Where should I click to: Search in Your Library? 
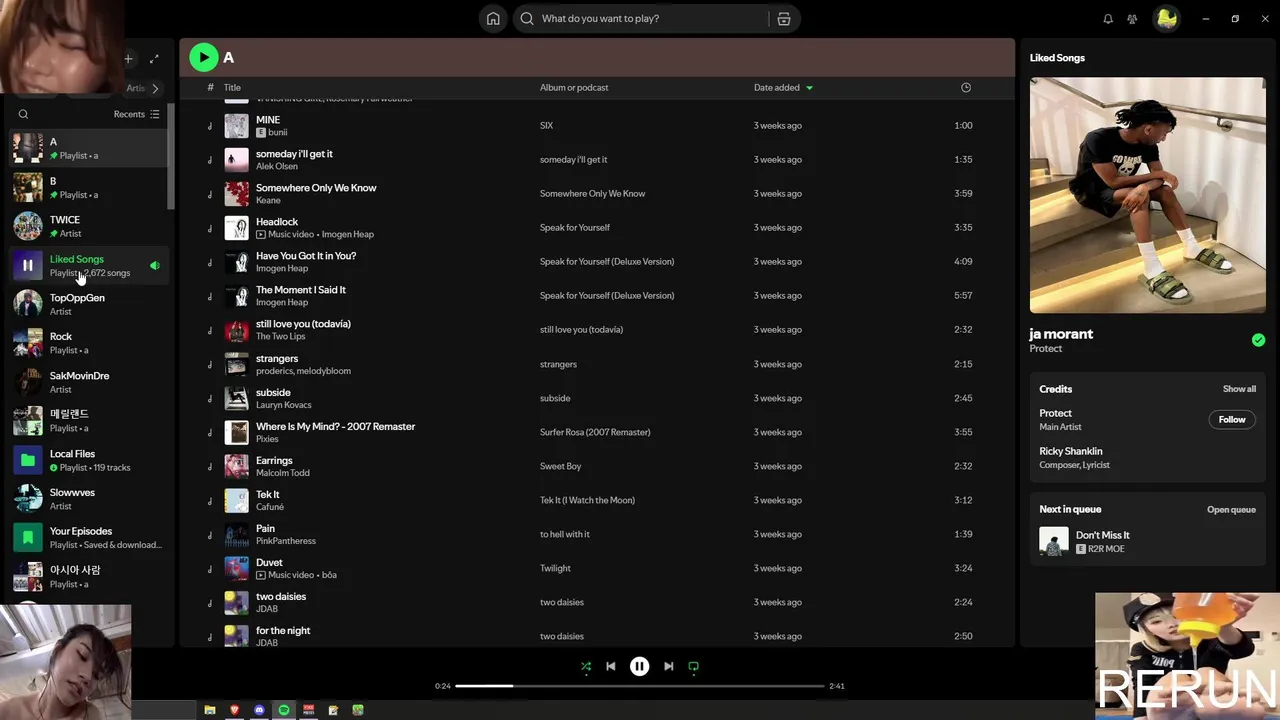(23, 114)
